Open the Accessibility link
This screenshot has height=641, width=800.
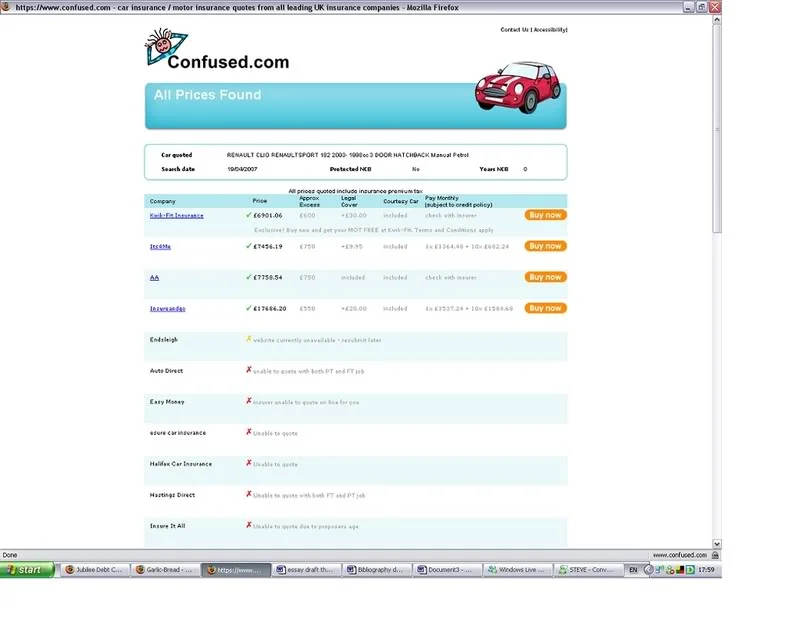pyautogui.click(x=550, y=30)
